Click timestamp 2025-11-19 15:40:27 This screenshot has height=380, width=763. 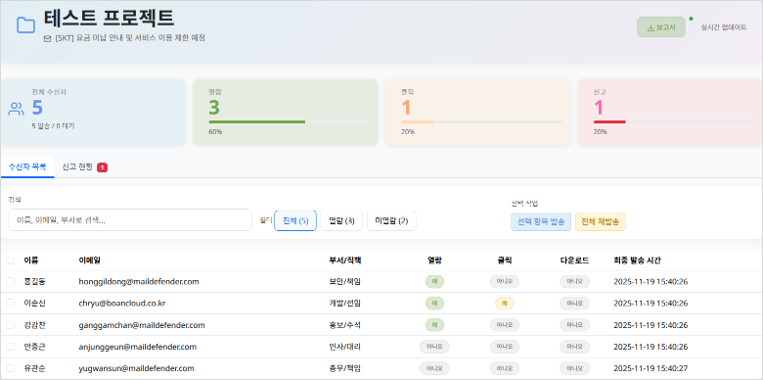click(651, 368)
